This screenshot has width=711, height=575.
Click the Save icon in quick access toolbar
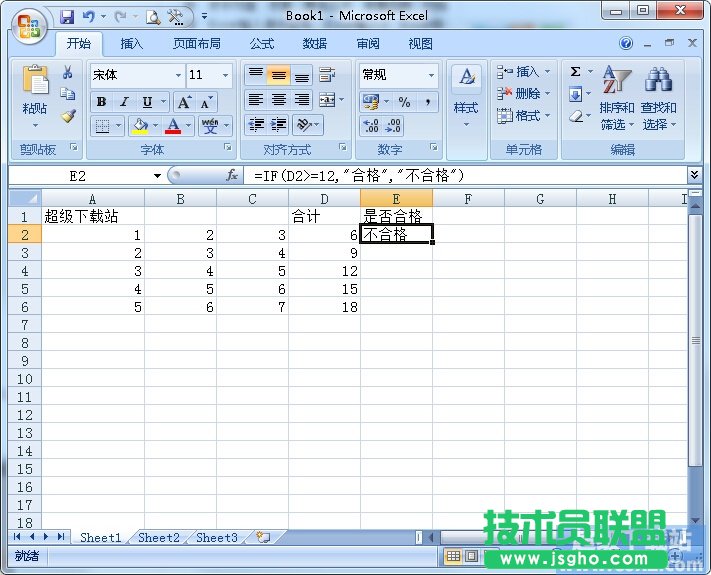pyautogui.click(x=67, y=16)
